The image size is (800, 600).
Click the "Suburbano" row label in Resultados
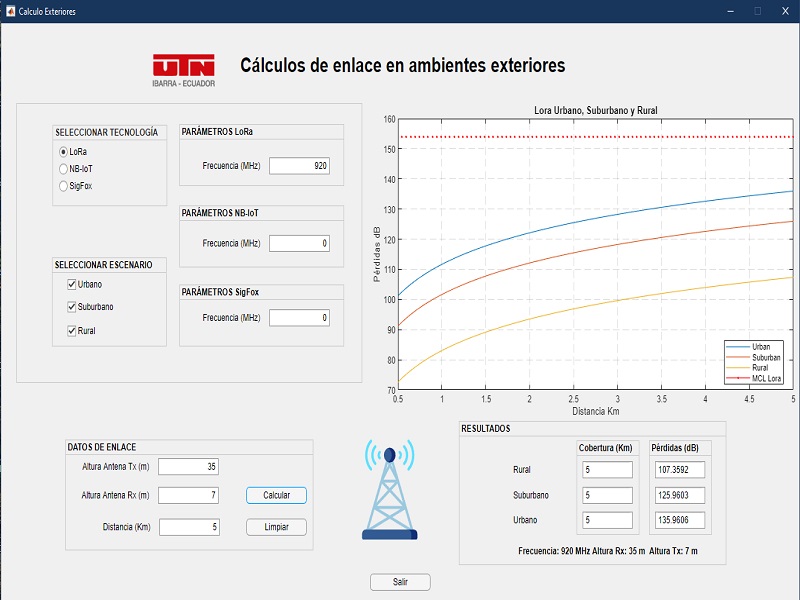point(531,495)
